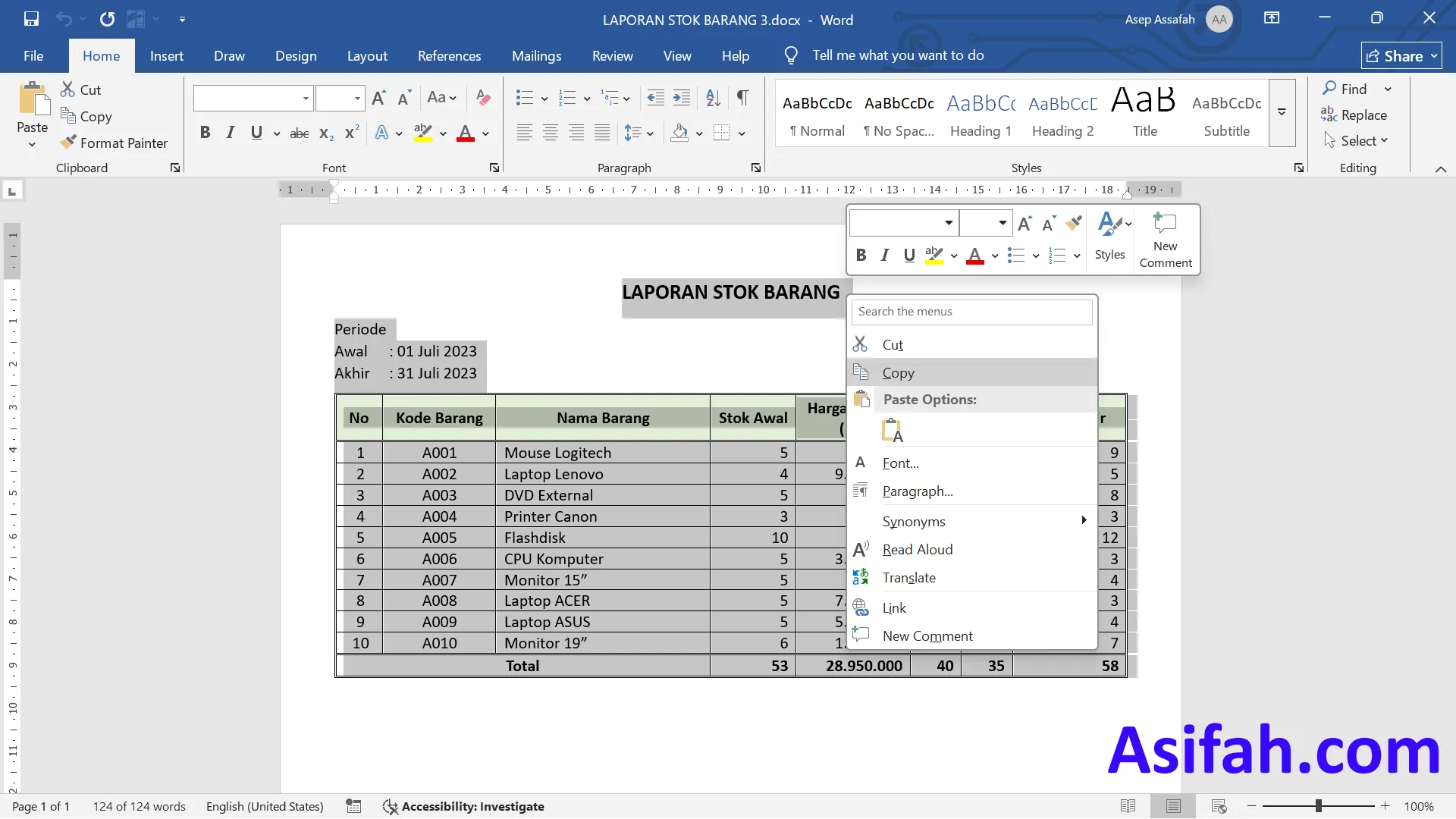Click the Decrease Font Size icon in ribbon
The width and height of the screenshot is (1456, 819).
404,97
